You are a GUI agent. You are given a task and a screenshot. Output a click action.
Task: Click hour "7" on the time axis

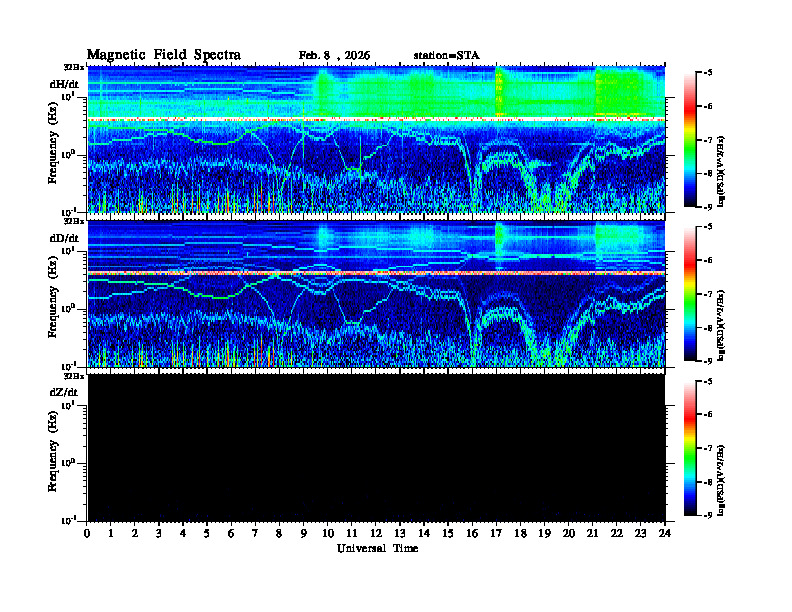[255, 534]
